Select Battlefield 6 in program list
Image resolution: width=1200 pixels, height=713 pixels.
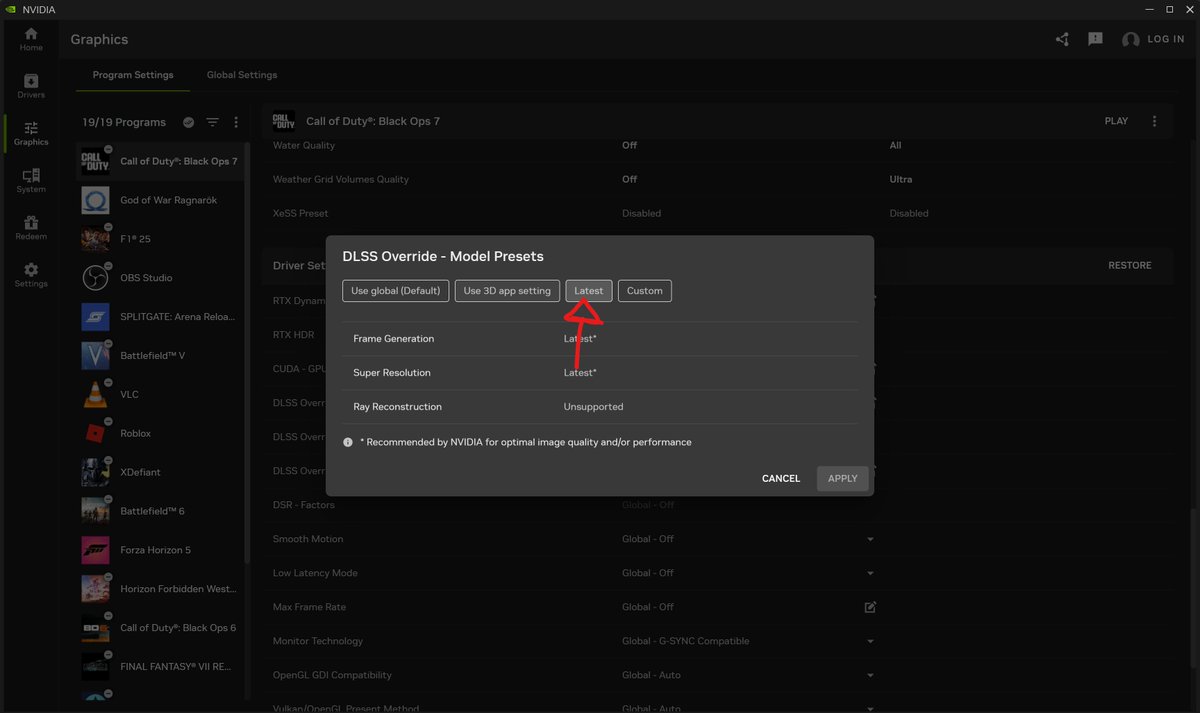coord(160,511)
